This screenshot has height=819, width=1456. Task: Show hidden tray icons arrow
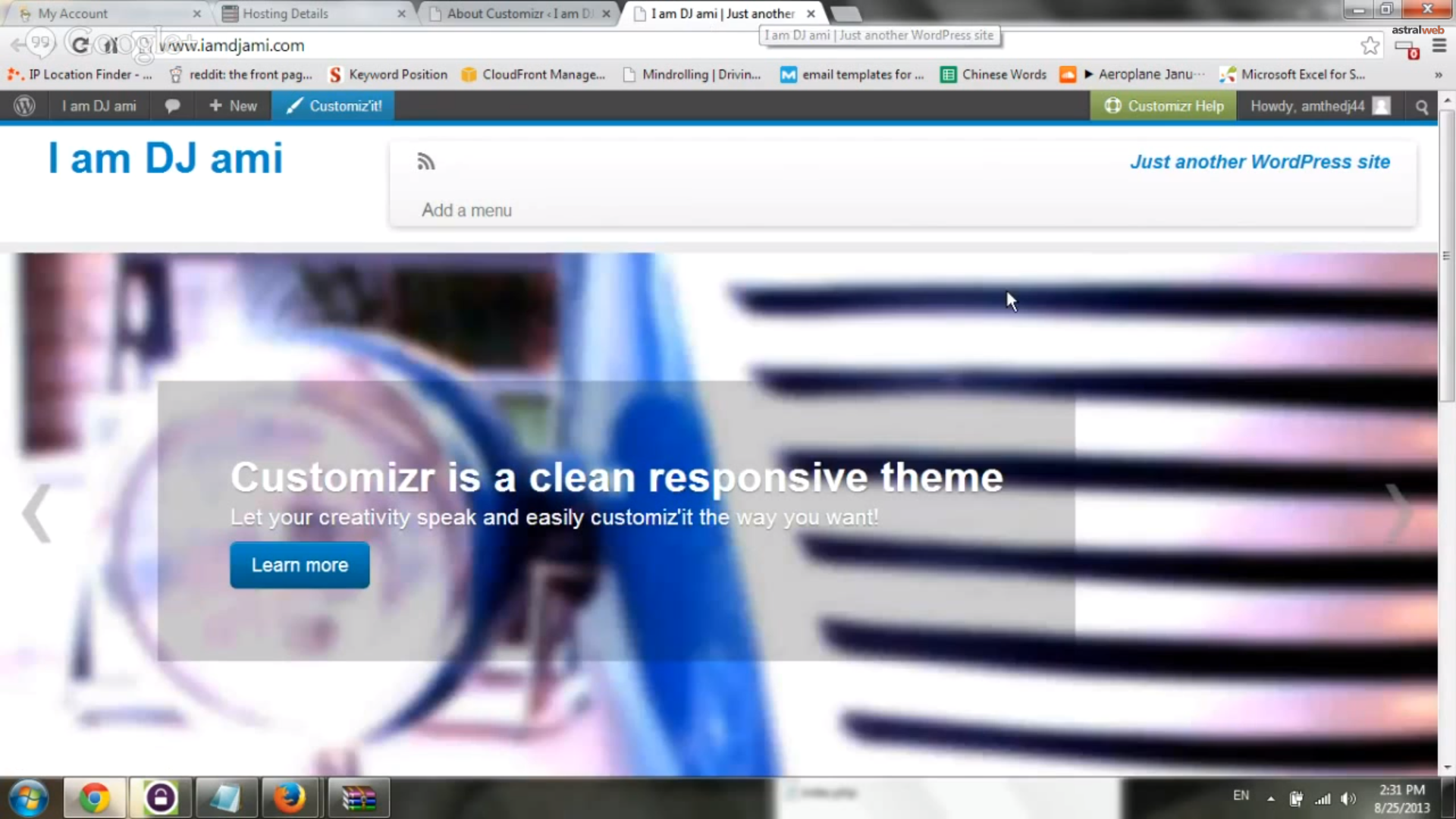point(1271,799)
